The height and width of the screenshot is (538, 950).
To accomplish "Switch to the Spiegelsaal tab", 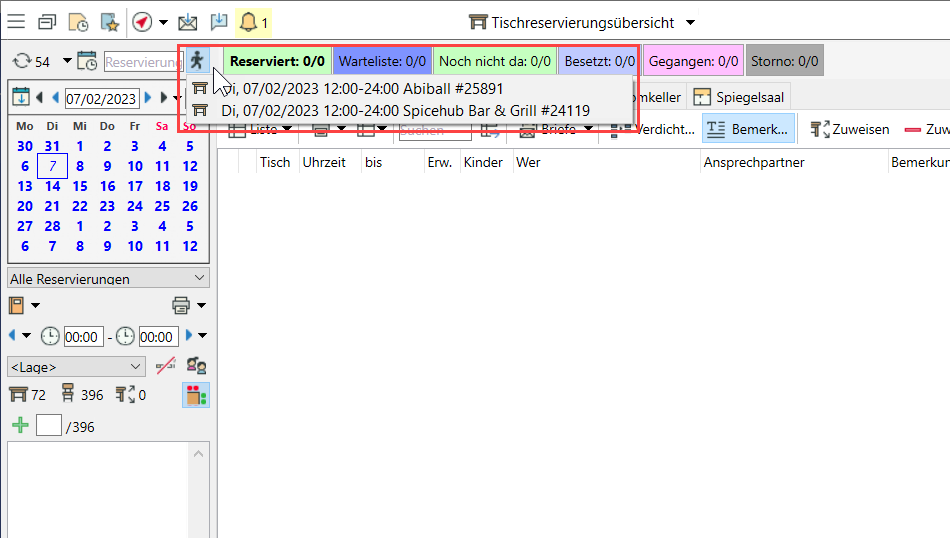I will click(739, 97).
